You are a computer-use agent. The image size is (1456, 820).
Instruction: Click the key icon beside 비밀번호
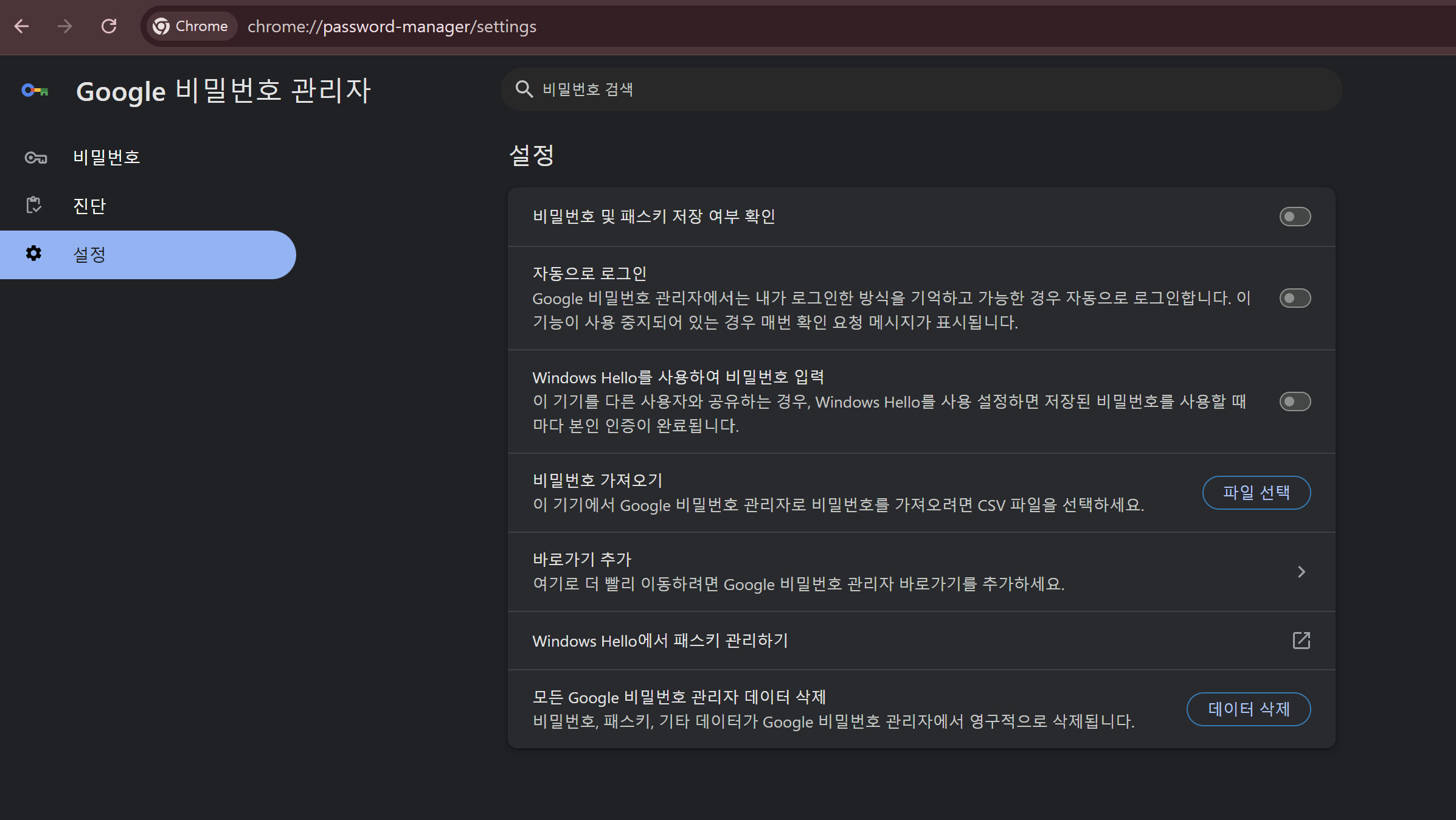click(x=35, y=158)
